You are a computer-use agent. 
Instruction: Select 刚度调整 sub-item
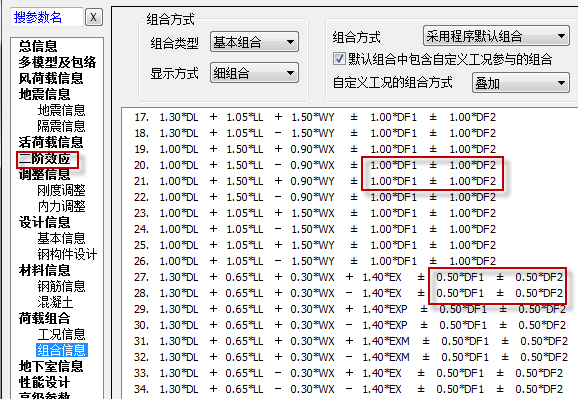(61, 190)
